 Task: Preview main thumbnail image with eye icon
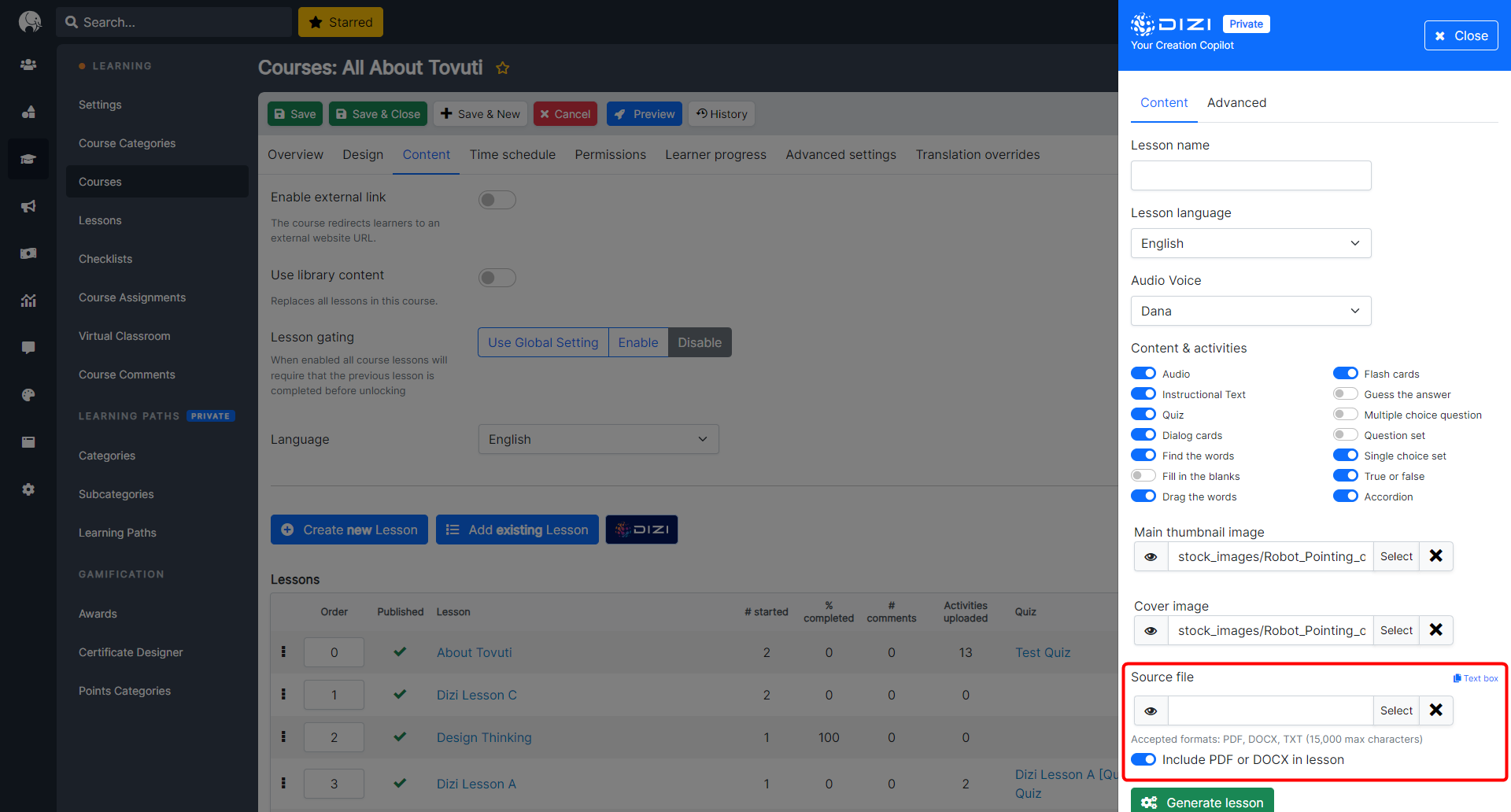1151,556
